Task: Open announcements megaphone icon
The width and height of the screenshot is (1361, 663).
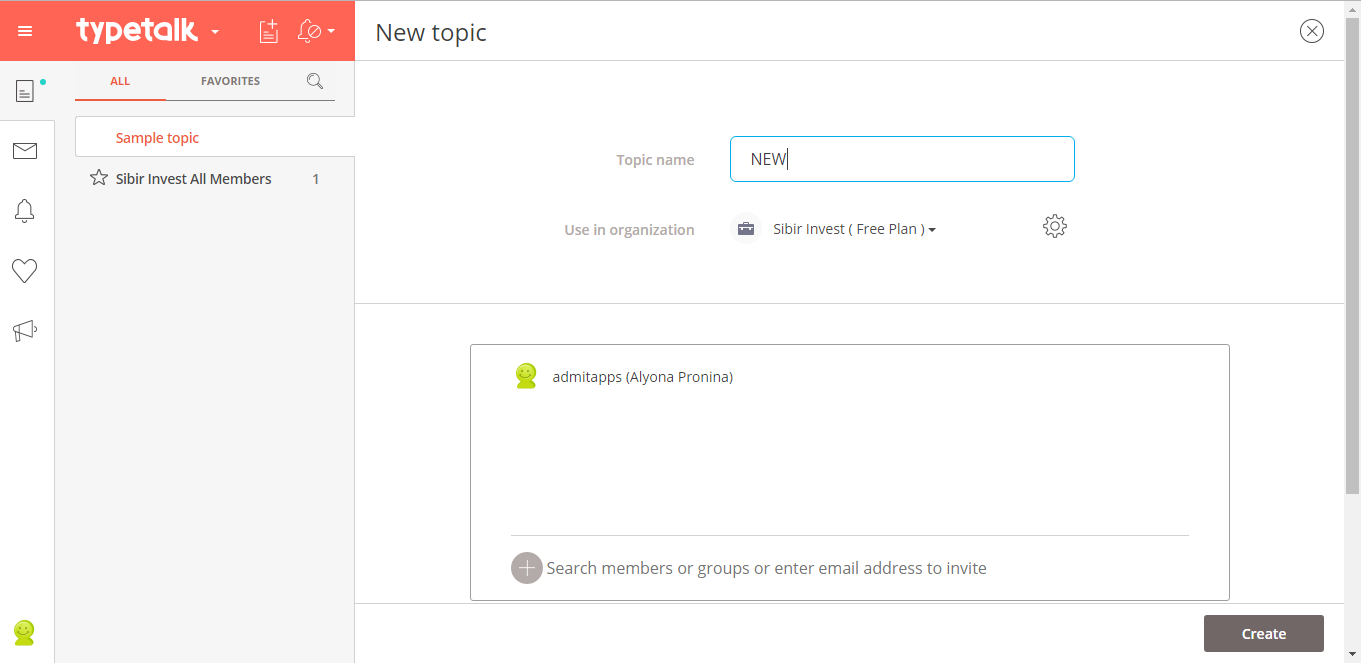Action: [25, 331]
